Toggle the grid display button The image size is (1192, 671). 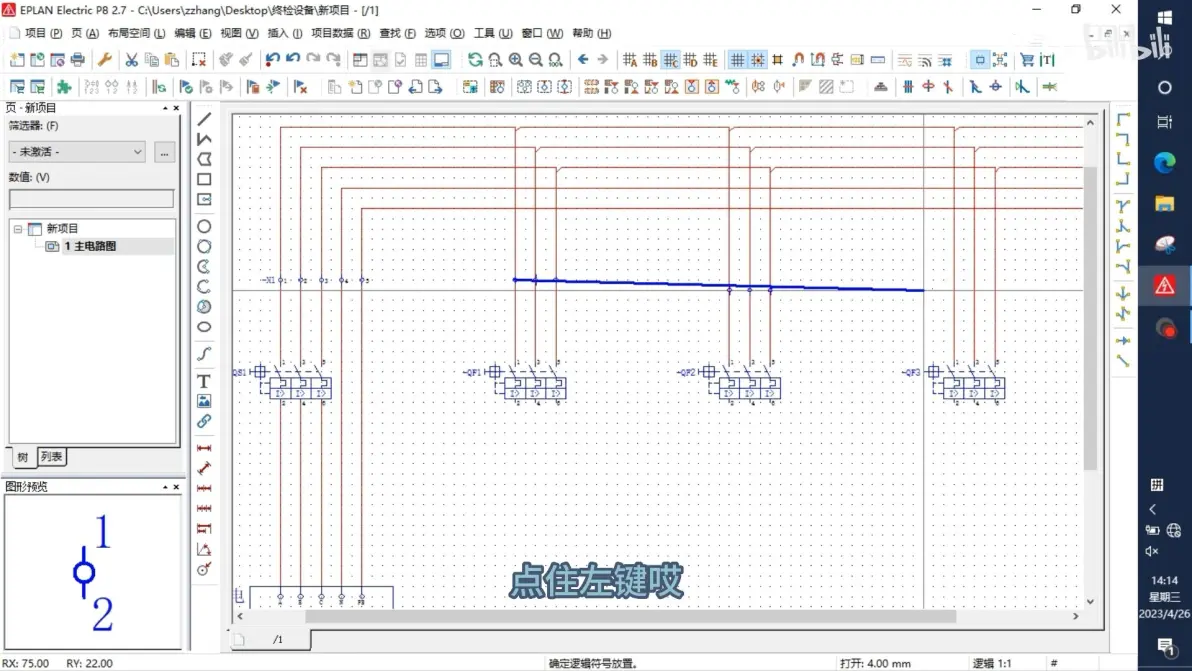(x=737, y=59)
